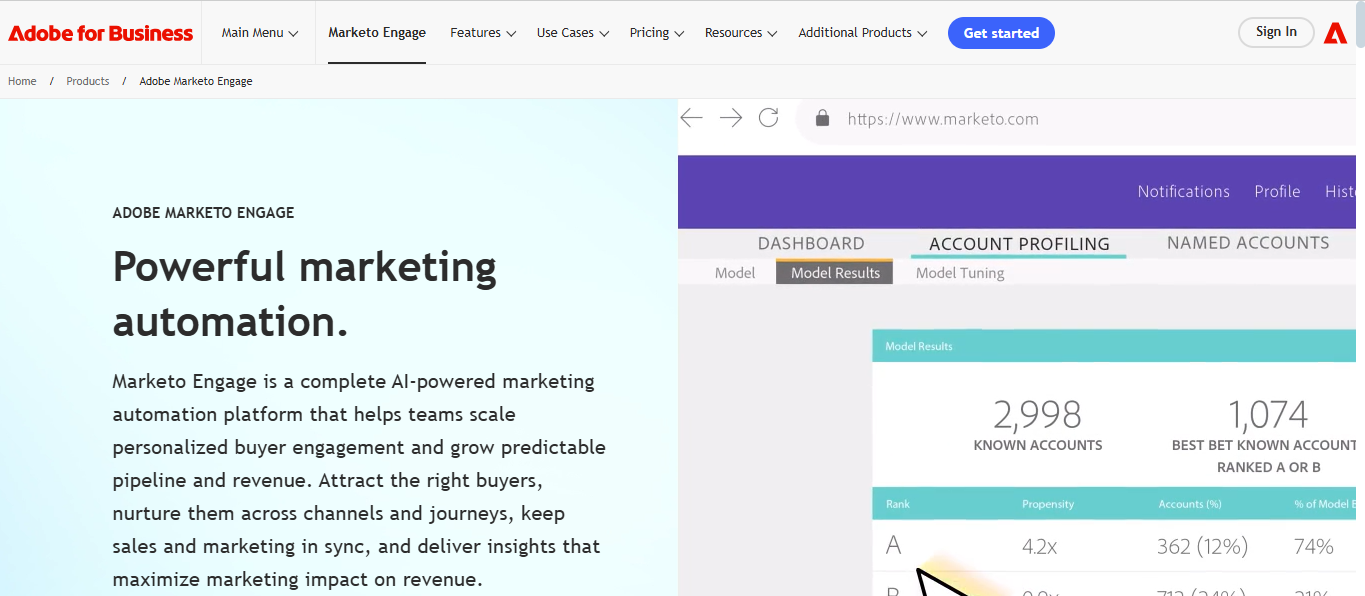Click the forward arrow in the mock browser
This screenshot has height=596, width=1365.
click(x=731, y=118)
